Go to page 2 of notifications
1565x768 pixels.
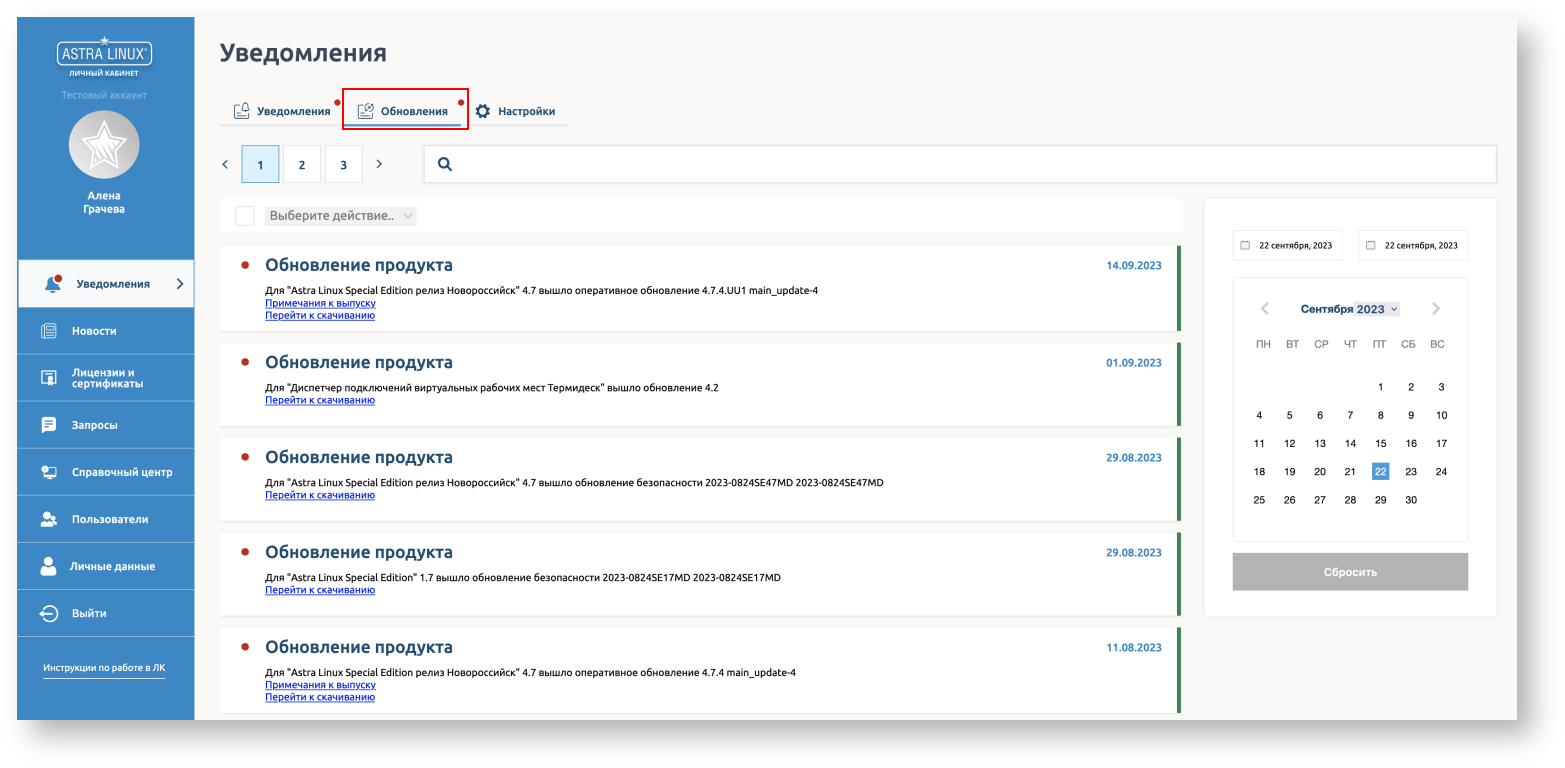pyautogui.click(x=302, y=165)
